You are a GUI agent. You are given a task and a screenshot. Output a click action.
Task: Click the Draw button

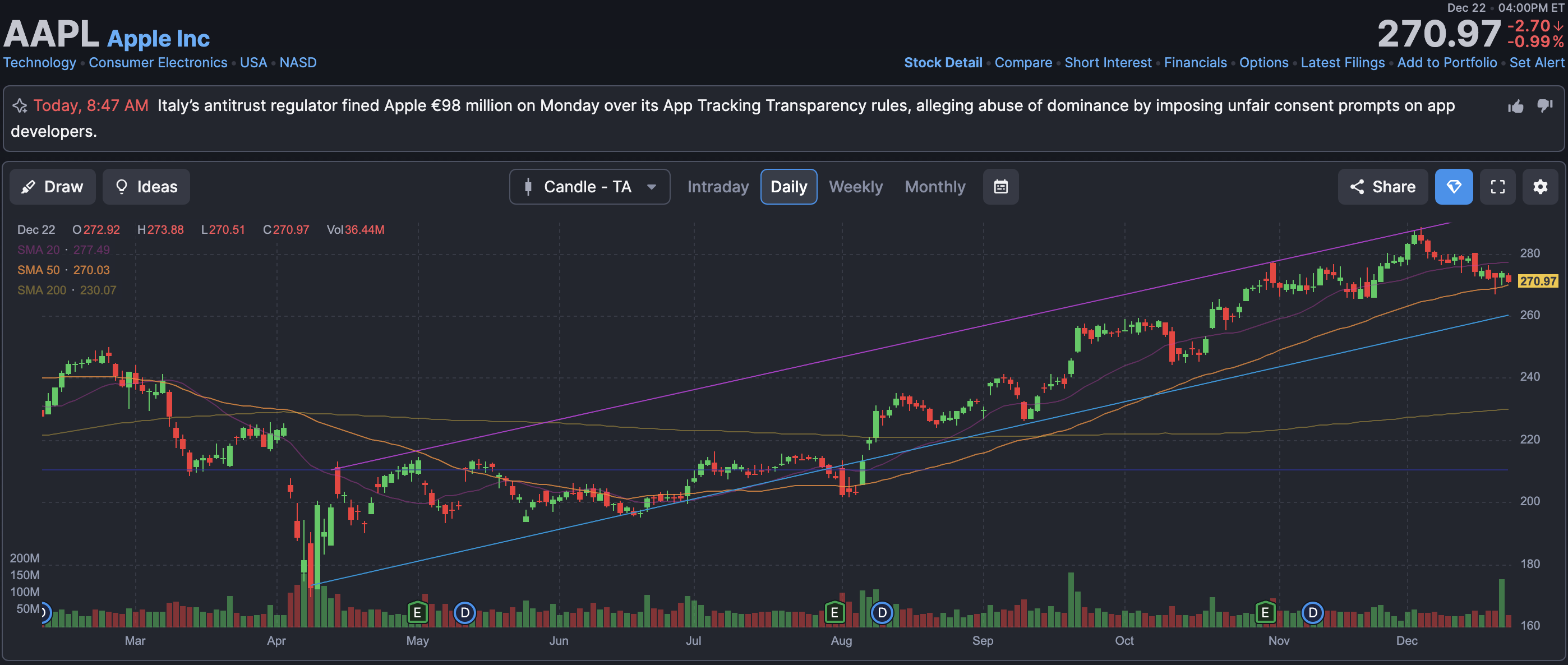pyautogui.click(x=52, y=187)
